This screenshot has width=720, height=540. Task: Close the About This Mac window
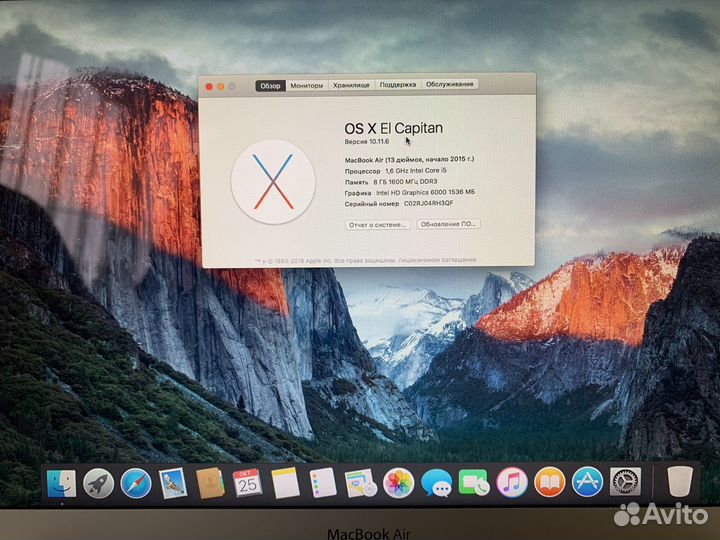pos(209,87)
